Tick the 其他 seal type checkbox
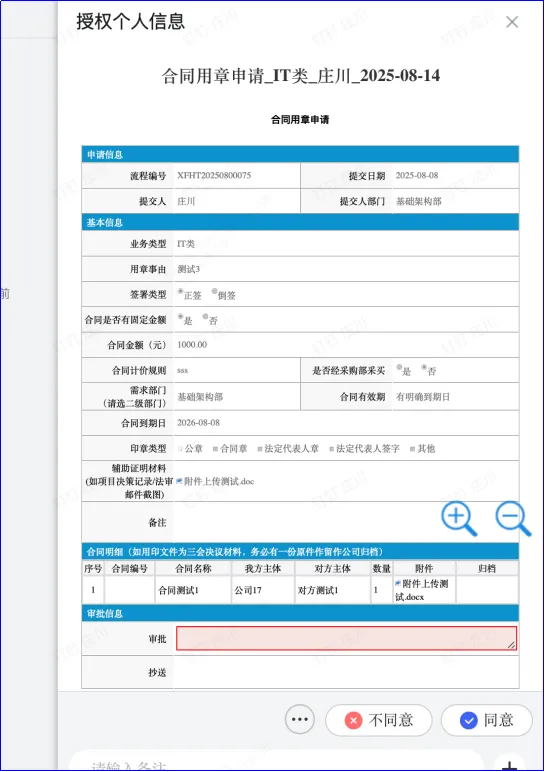 [x=413, y=449]
